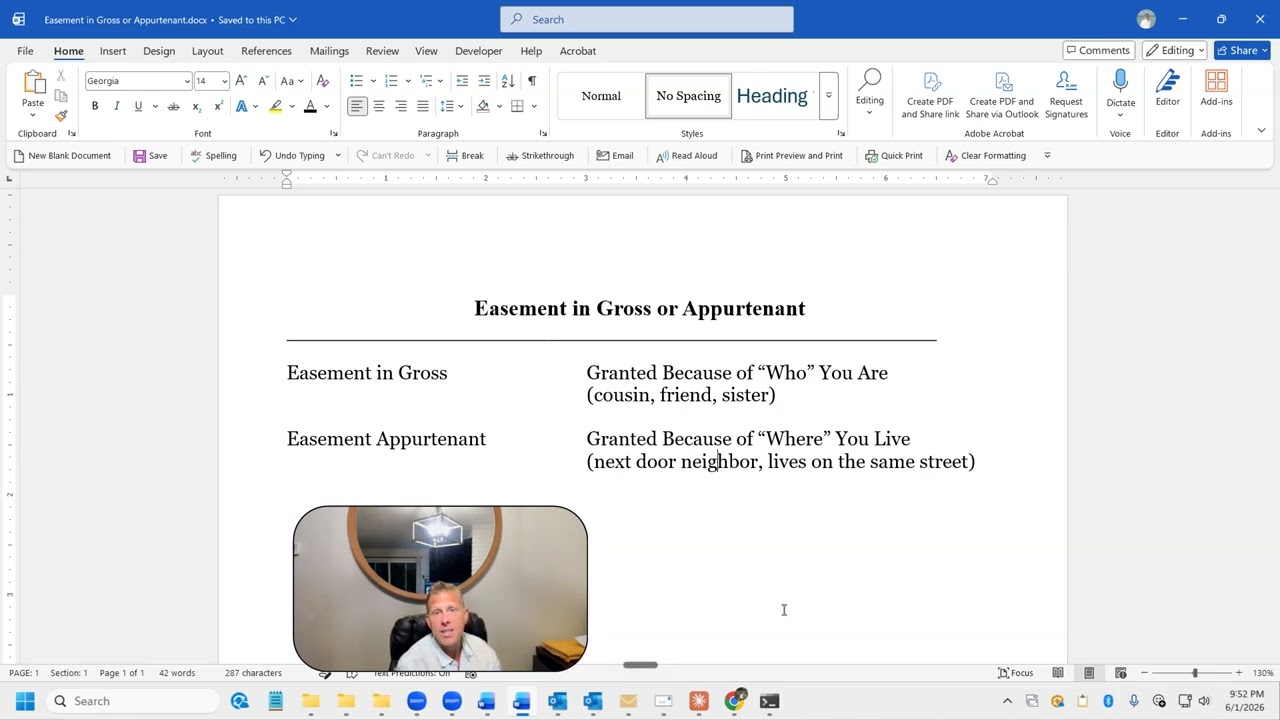Open the Editing mode dropdown

[1176, 50]
